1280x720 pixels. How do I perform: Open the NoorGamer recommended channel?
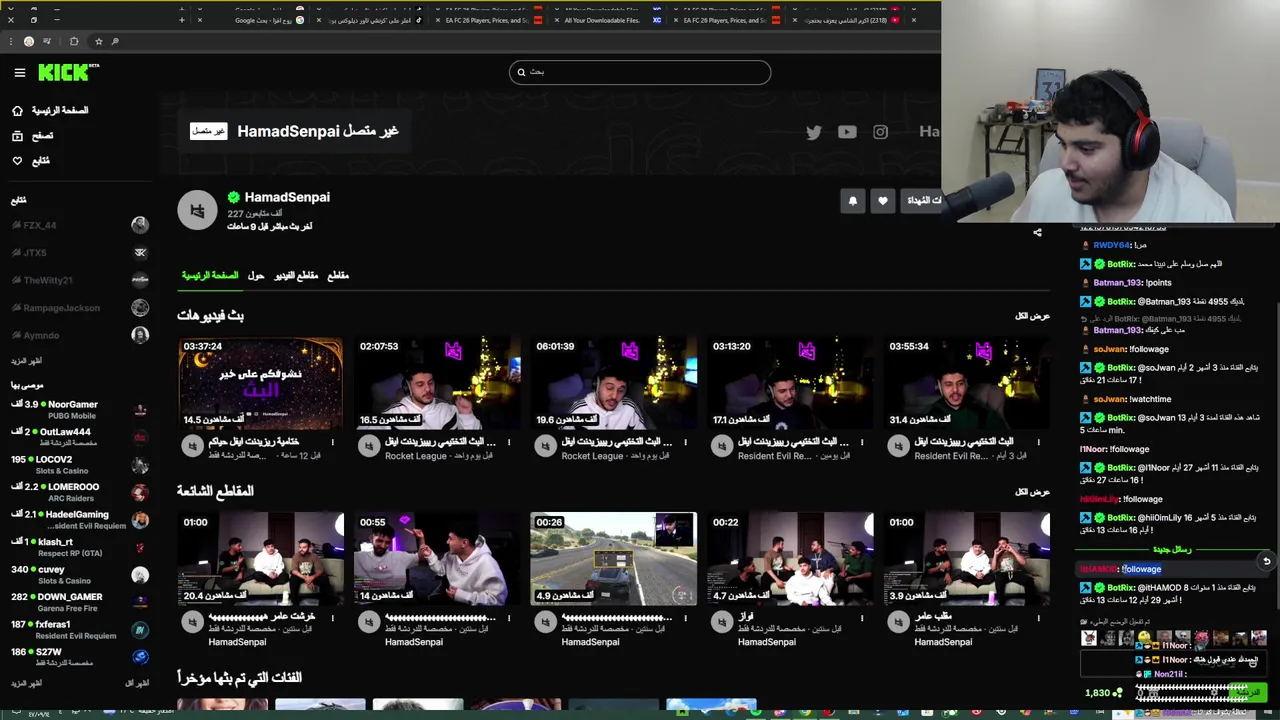[x=80, y=409]
